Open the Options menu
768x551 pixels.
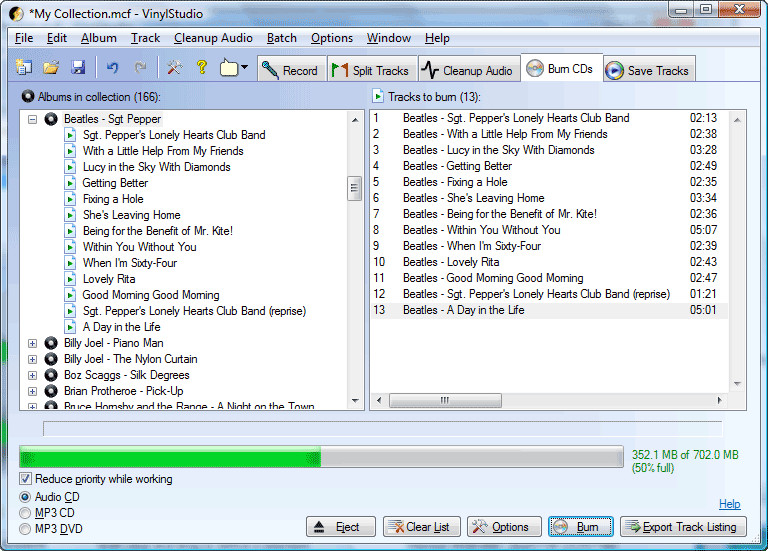(x=332, y=38)
